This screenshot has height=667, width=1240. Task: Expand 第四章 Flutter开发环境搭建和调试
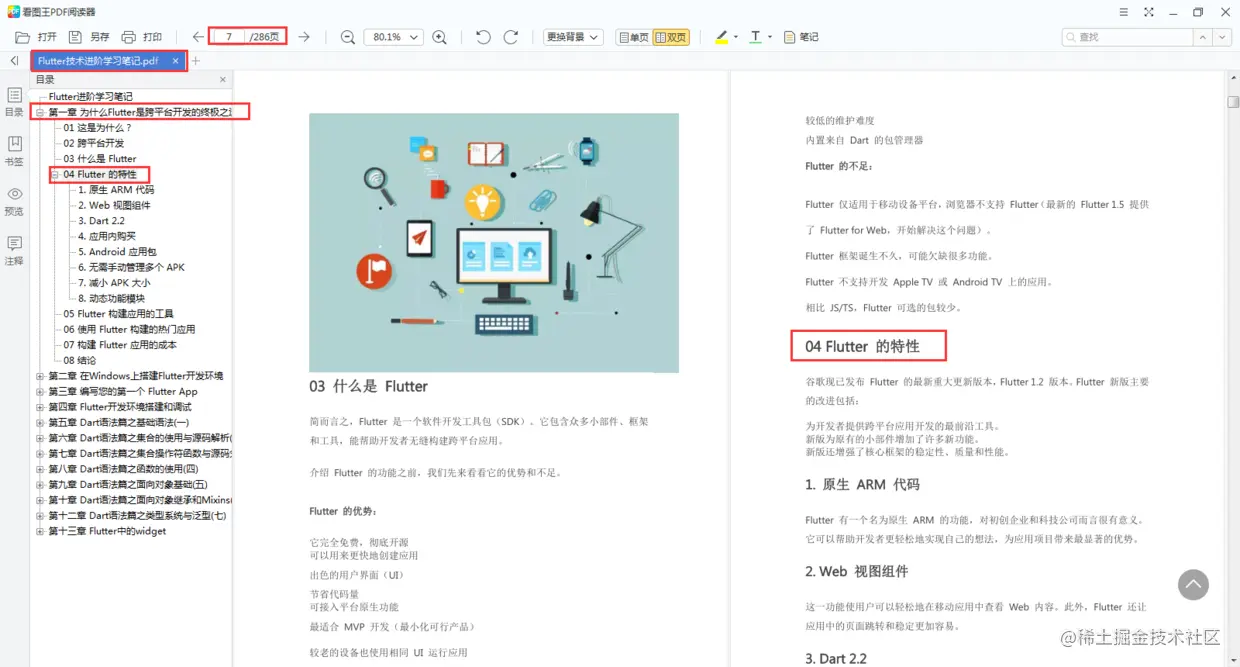tap(40, 407)
